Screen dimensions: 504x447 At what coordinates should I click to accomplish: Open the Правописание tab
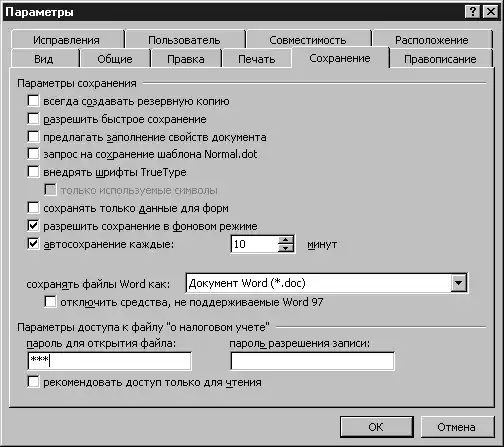point(440,59)
